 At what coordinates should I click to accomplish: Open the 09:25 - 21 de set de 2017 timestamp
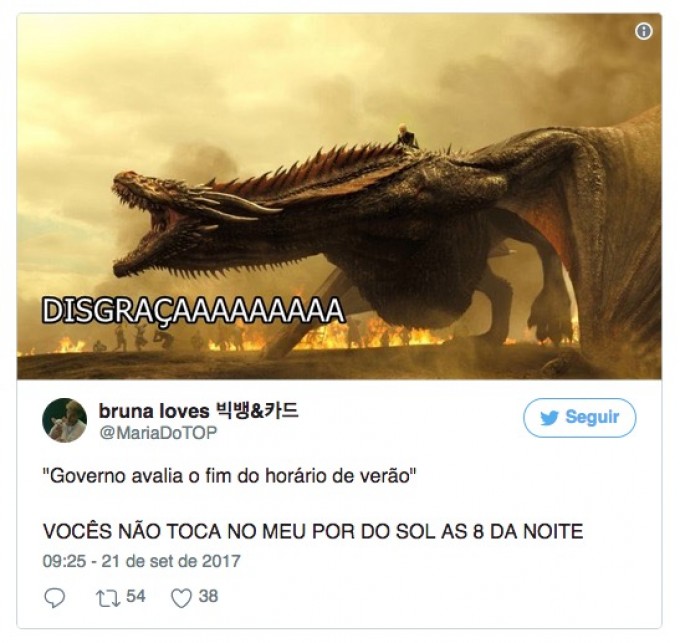click(x=141, y=561)
